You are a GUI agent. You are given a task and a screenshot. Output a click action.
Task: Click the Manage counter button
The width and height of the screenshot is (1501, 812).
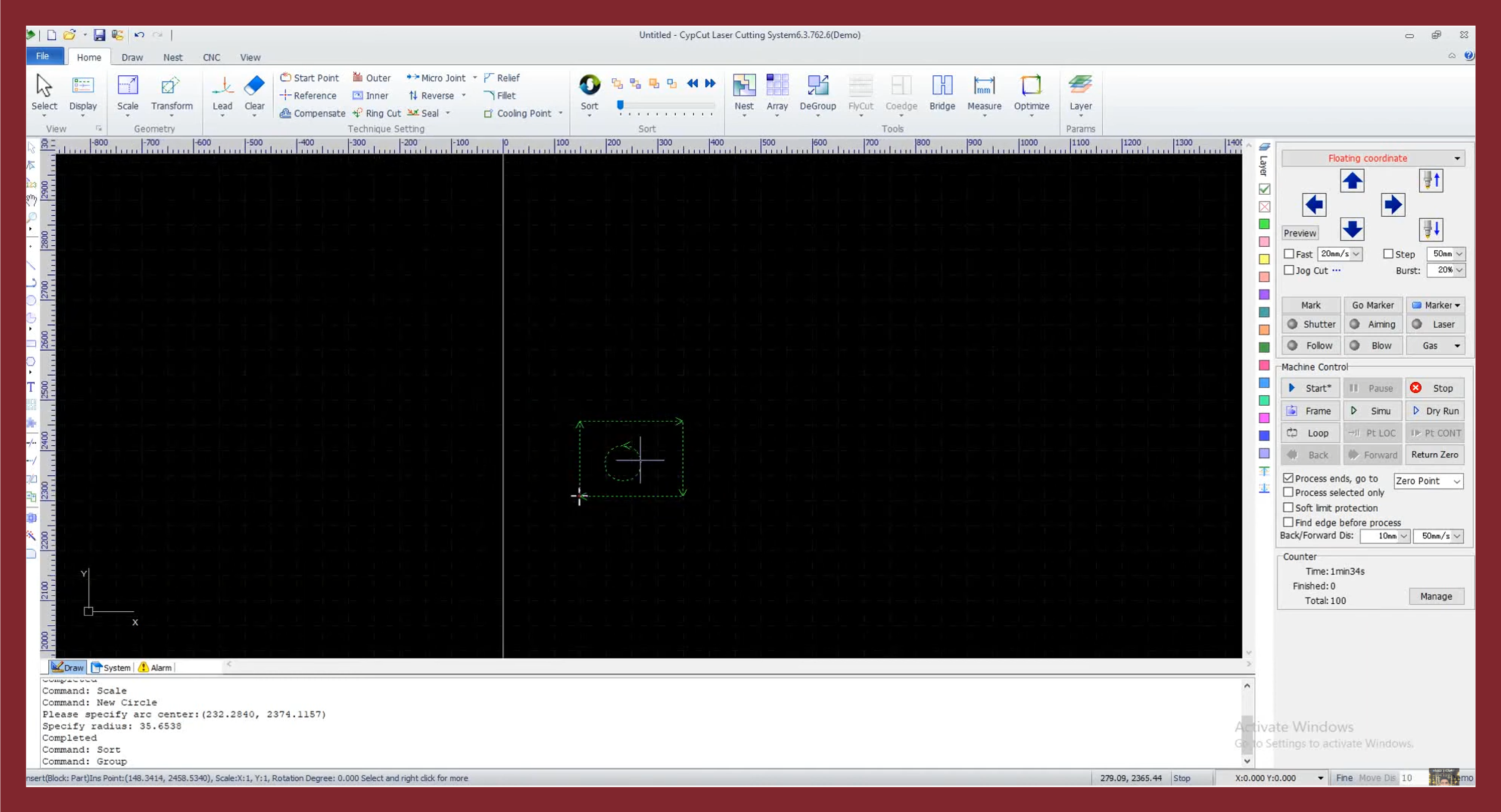point(1436,596)
